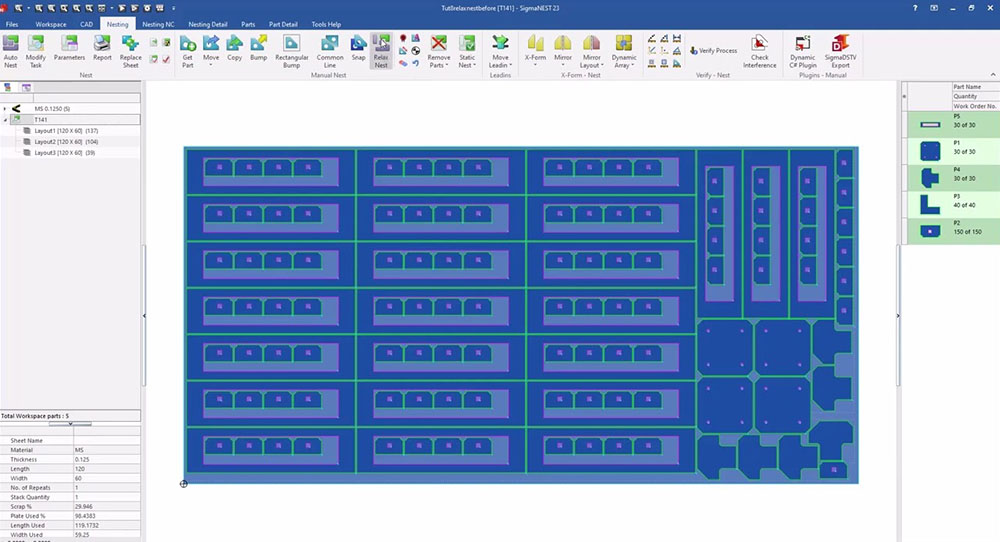1000x542 pixels.
Task: Open the Mirror Layout dropdown
Action: (x=592, y=62)
